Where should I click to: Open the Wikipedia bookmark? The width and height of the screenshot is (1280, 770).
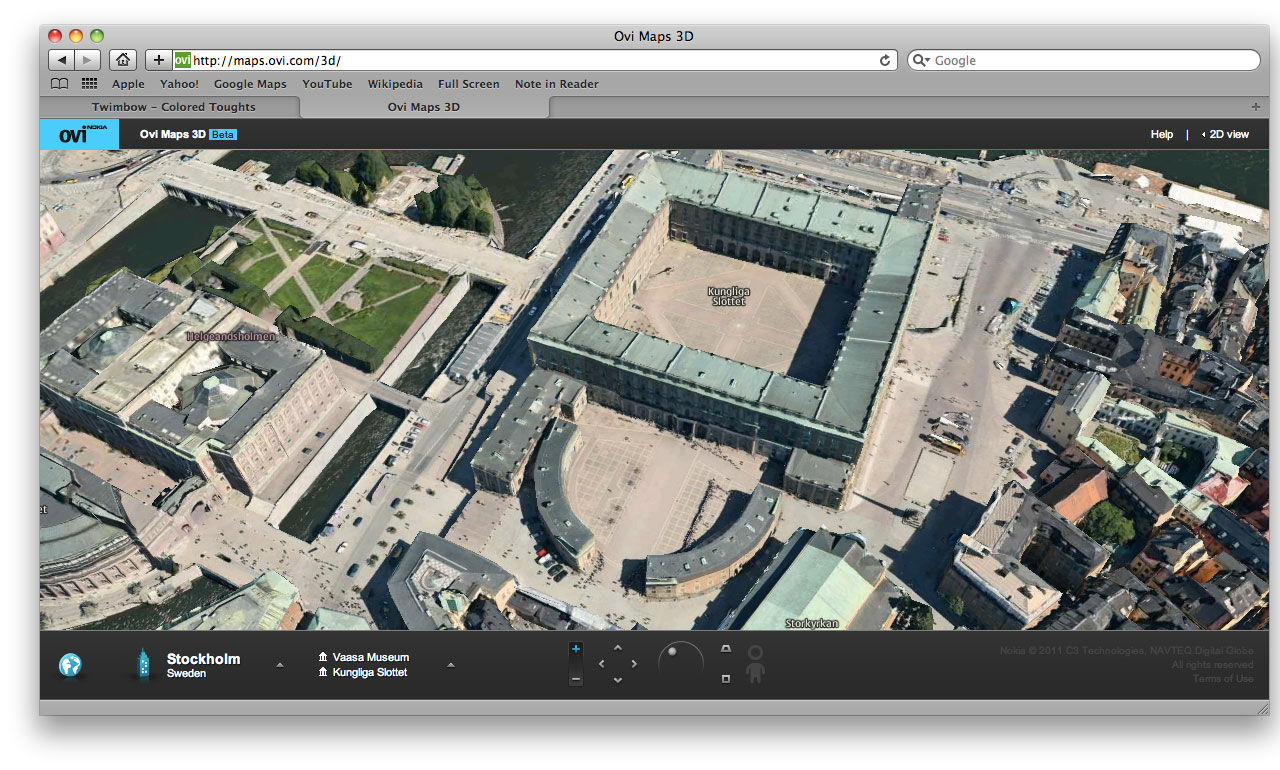(394, 84)
